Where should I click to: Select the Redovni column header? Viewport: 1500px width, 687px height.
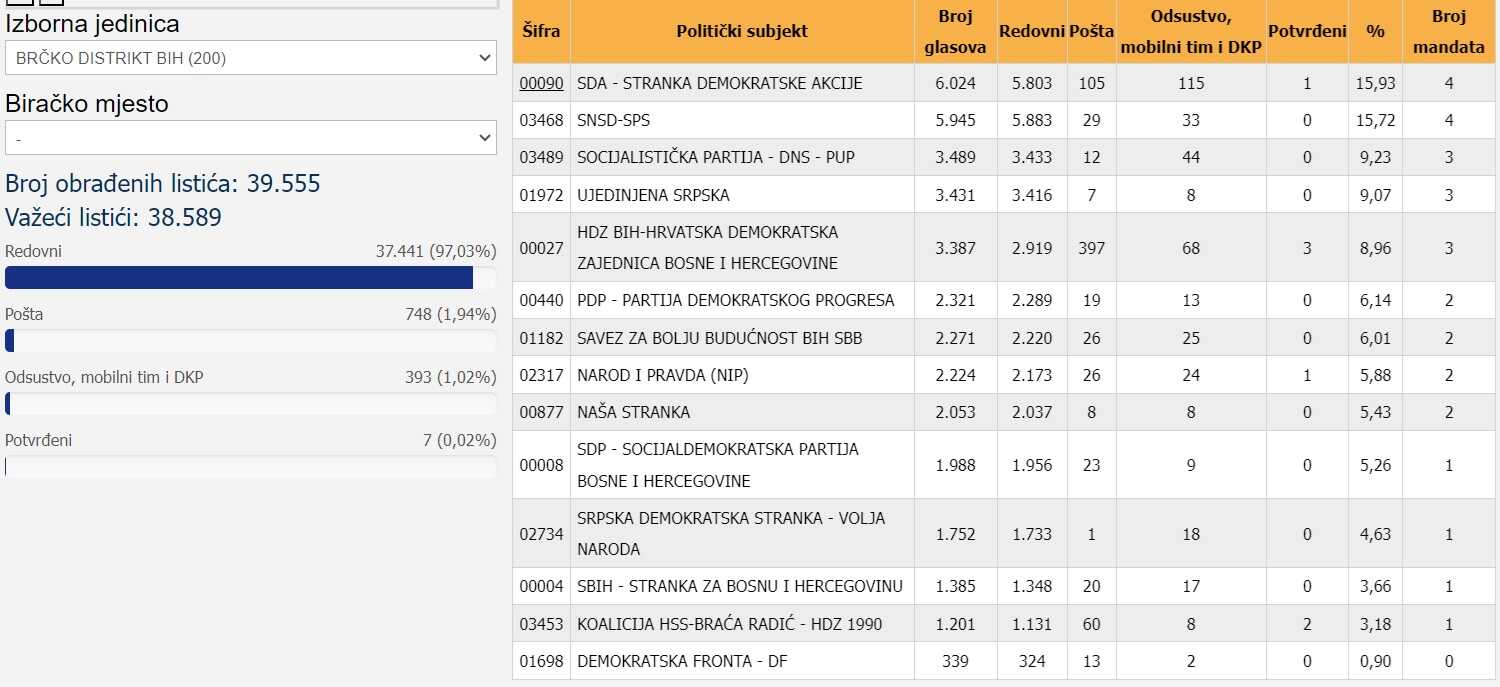tap(1031, 31)
